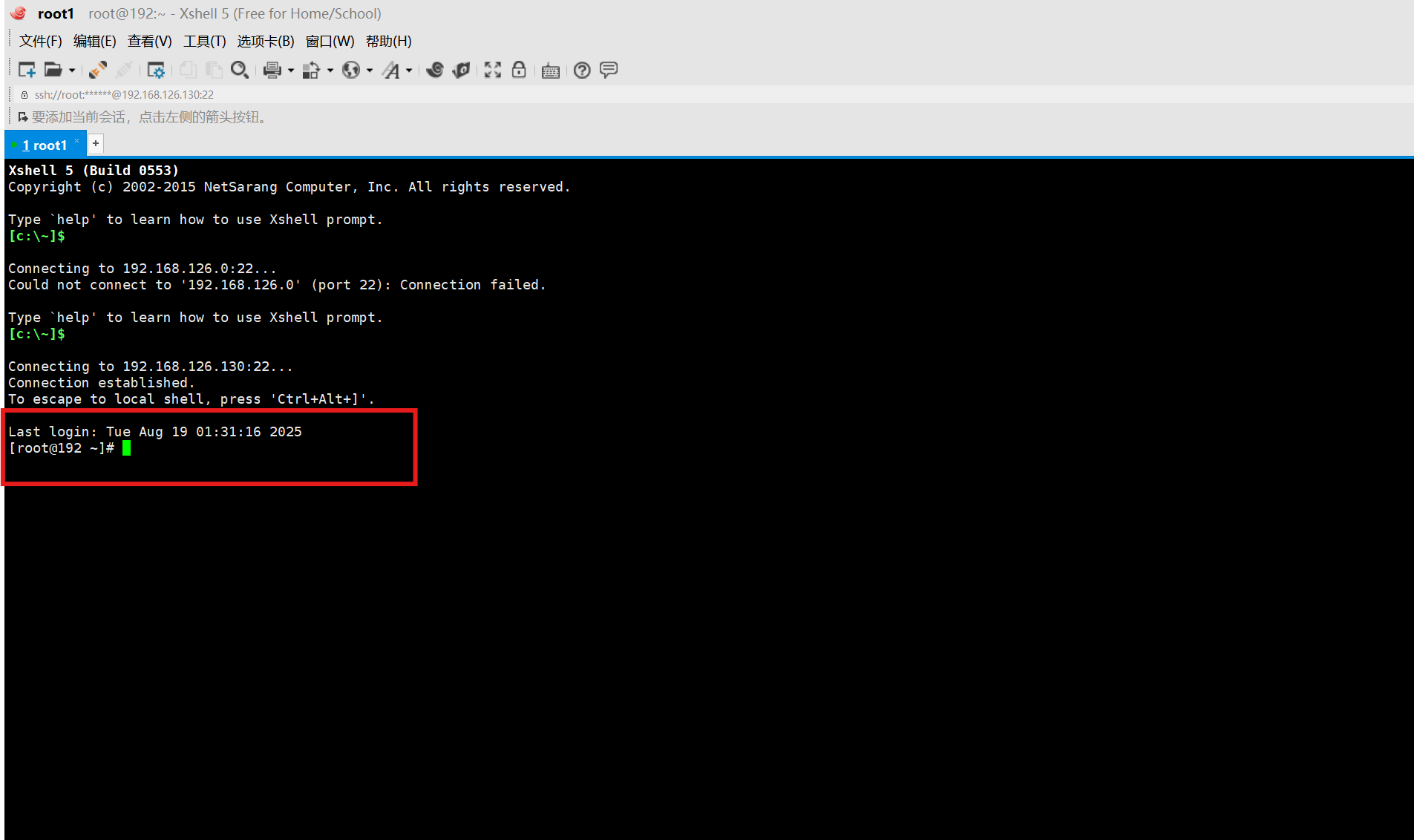Click the 'Connection established.' terminal line
The height and width of the screenshot is (840, 1414).
tap(102, 383)
